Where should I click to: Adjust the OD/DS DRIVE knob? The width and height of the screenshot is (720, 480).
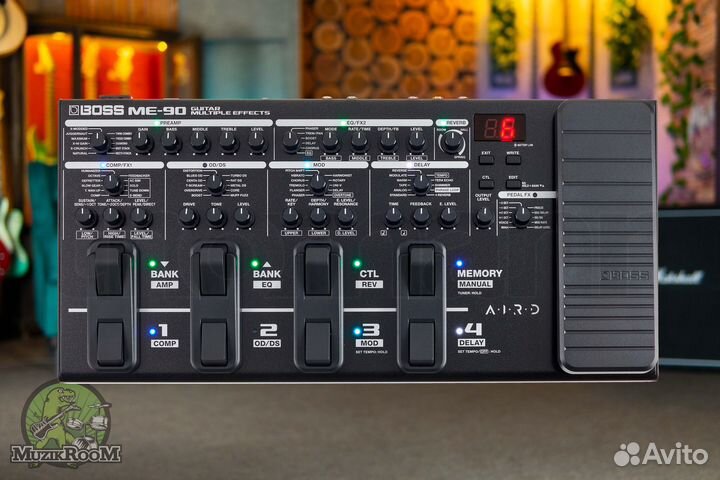pos(189,217)
